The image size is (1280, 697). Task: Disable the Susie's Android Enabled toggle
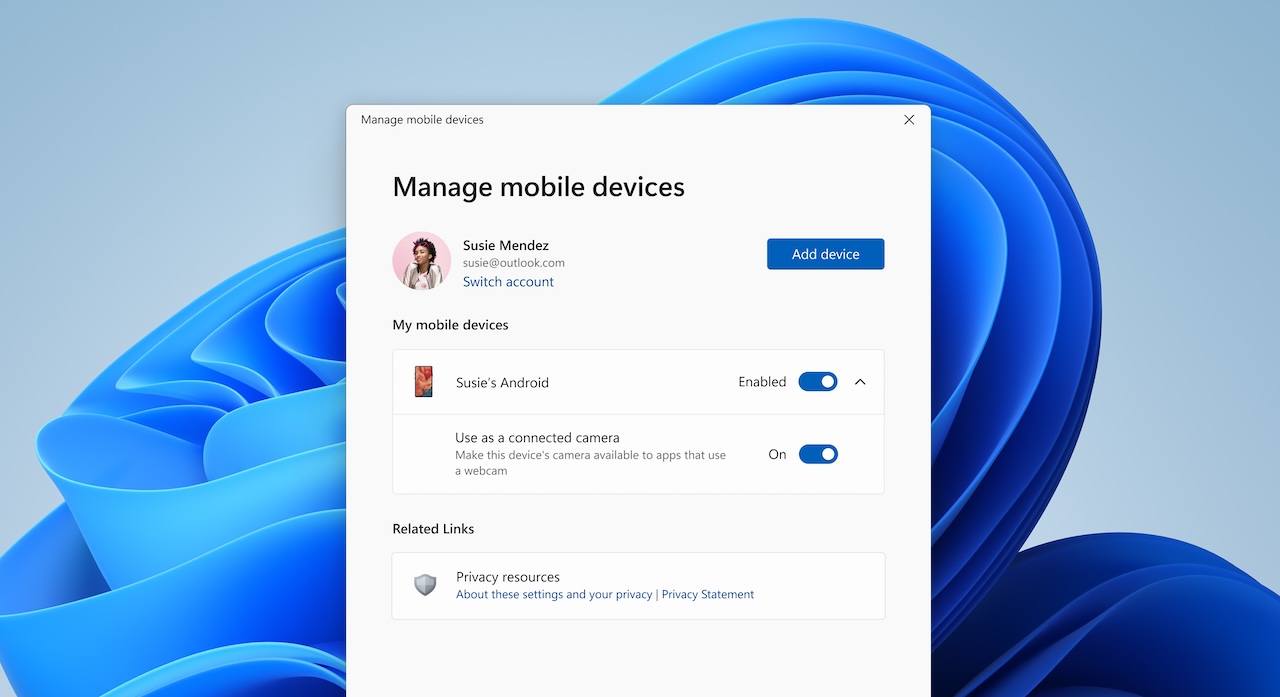817,382
